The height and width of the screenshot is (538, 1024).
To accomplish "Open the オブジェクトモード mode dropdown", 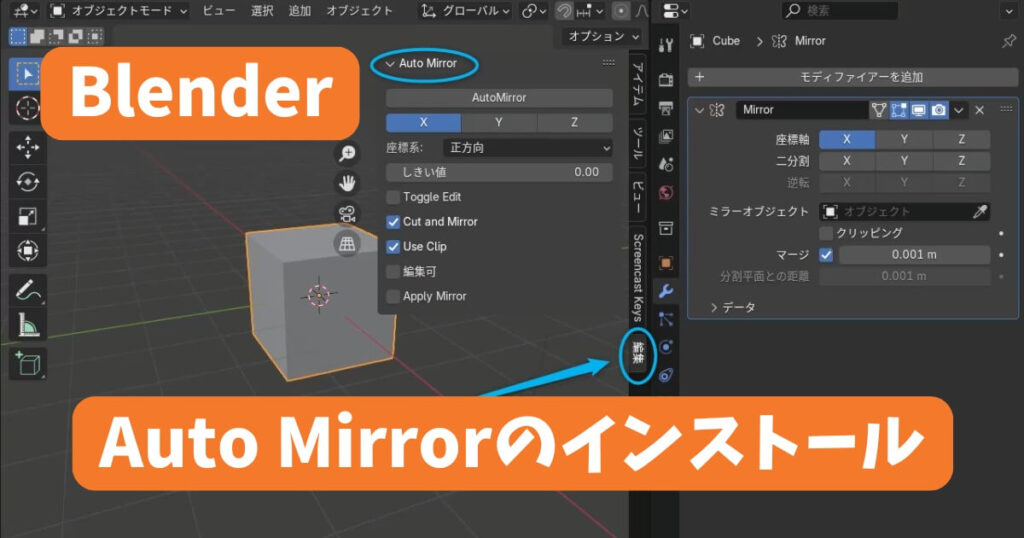I will pos(119,11).
